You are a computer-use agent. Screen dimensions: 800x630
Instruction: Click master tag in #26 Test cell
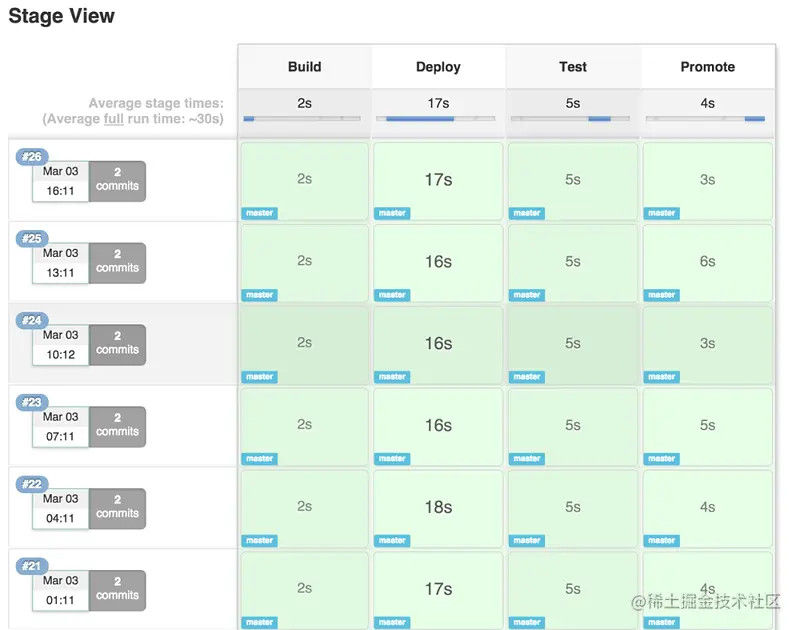pos(527,213)
